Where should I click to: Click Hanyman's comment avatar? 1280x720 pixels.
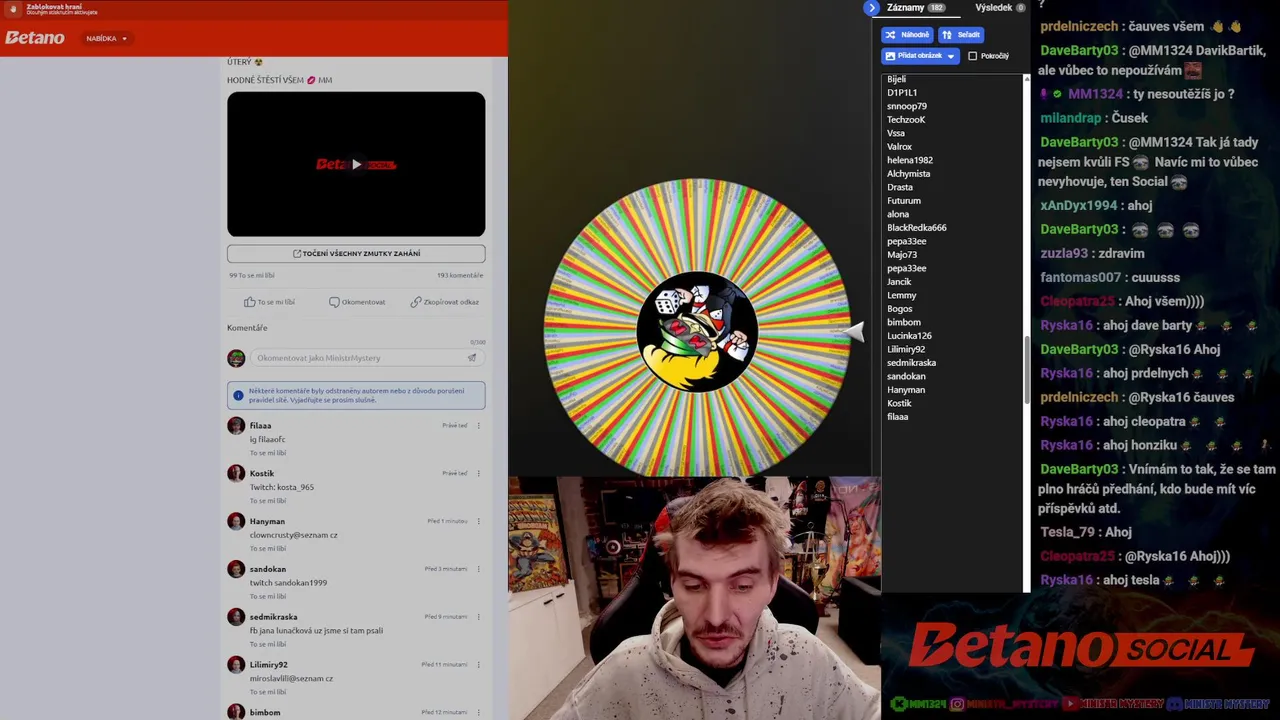point(236,522)
